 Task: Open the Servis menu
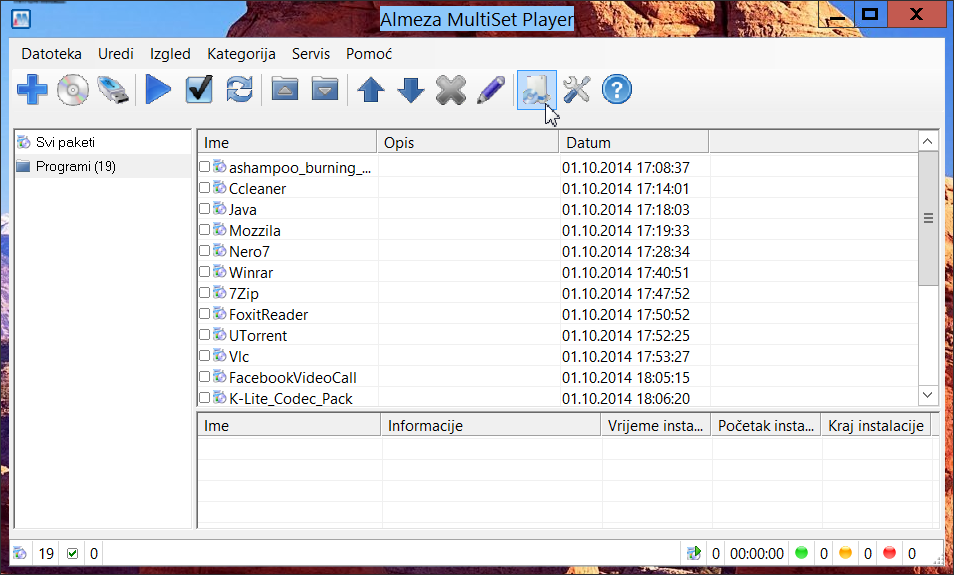[310, 54]
